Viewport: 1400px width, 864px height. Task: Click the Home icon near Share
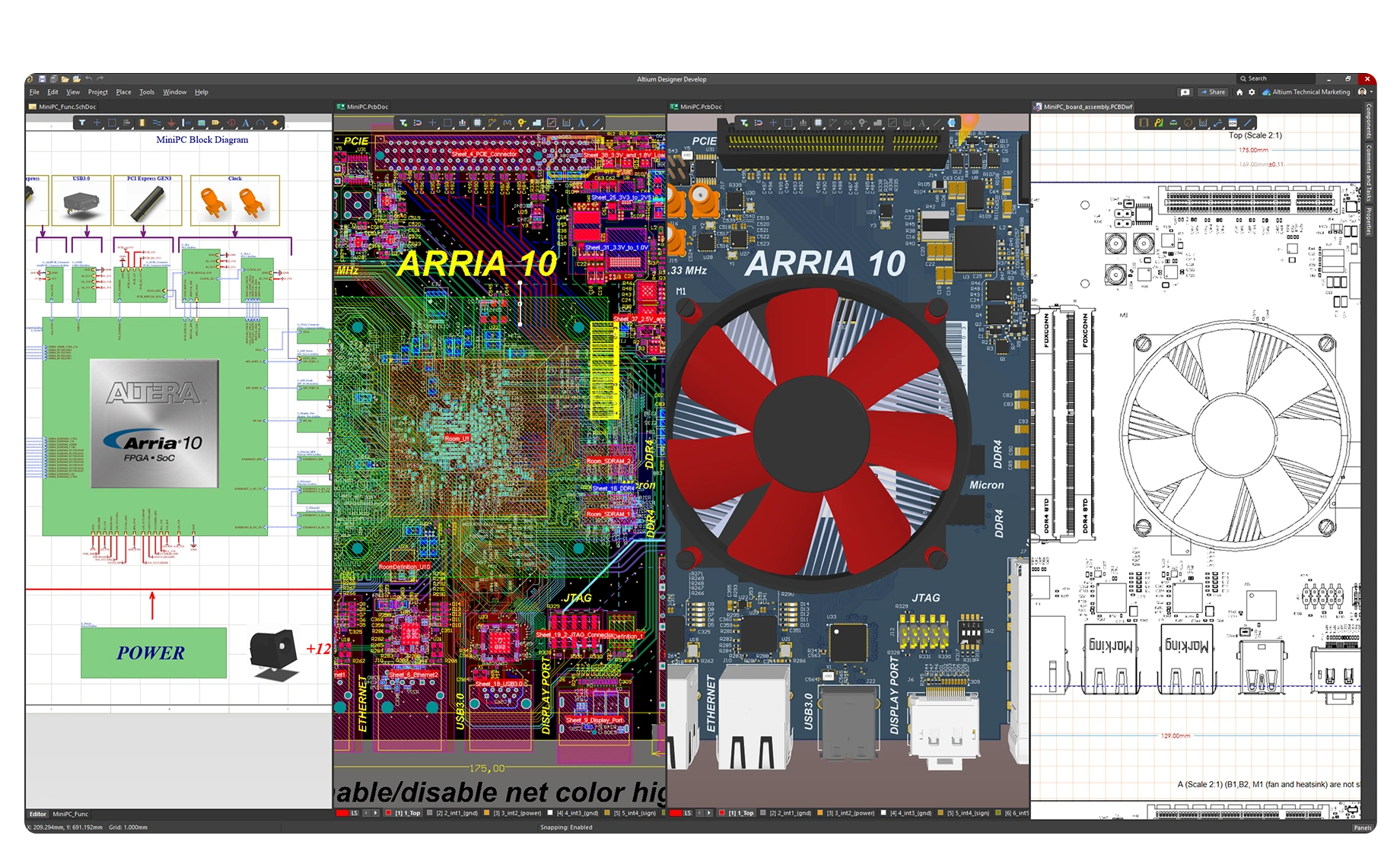[1239, 92]
